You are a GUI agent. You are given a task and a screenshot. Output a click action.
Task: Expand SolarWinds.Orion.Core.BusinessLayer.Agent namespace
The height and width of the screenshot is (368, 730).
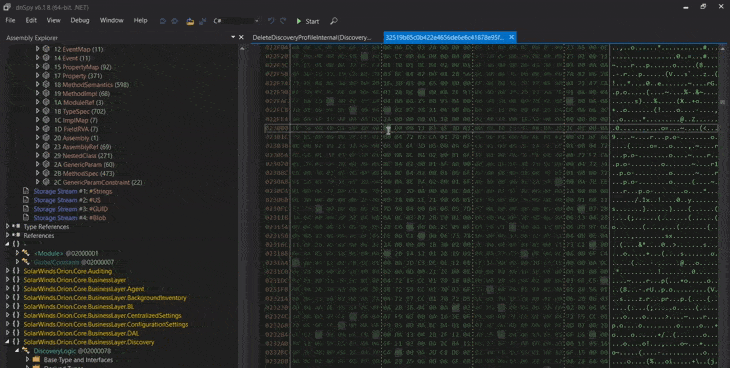coord(7,289)
